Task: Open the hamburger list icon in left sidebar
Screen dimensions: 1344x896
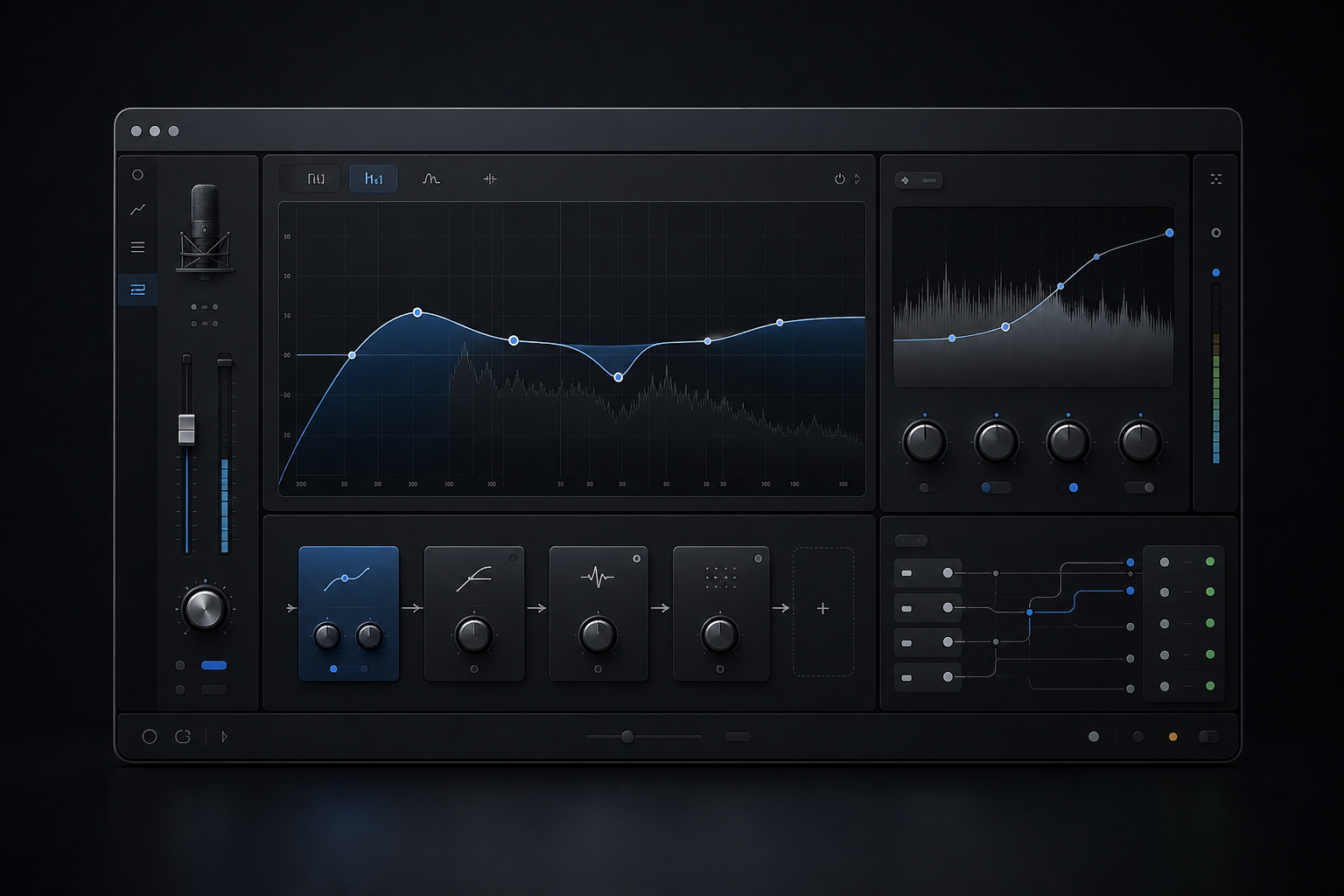Action: click(x=137, y=248)
